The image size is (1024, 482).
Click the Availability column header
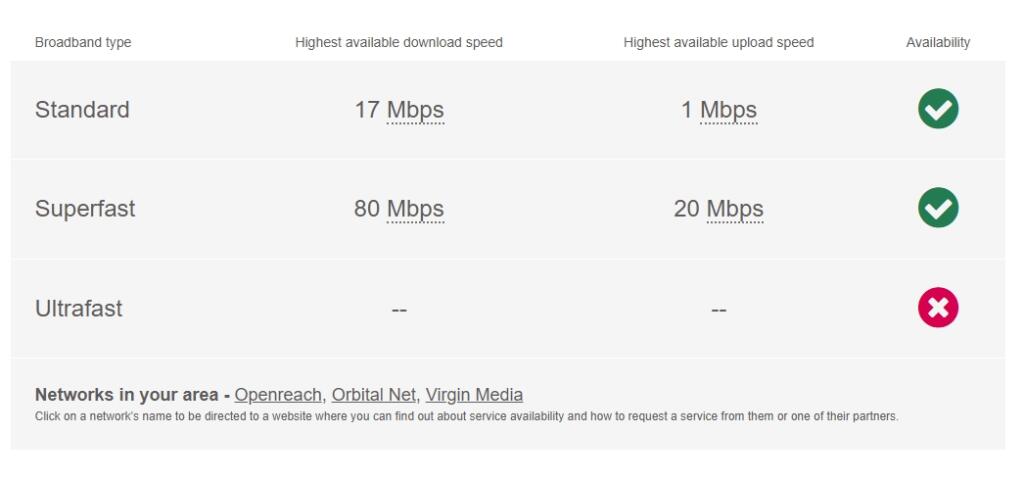[x=938, y=42]
